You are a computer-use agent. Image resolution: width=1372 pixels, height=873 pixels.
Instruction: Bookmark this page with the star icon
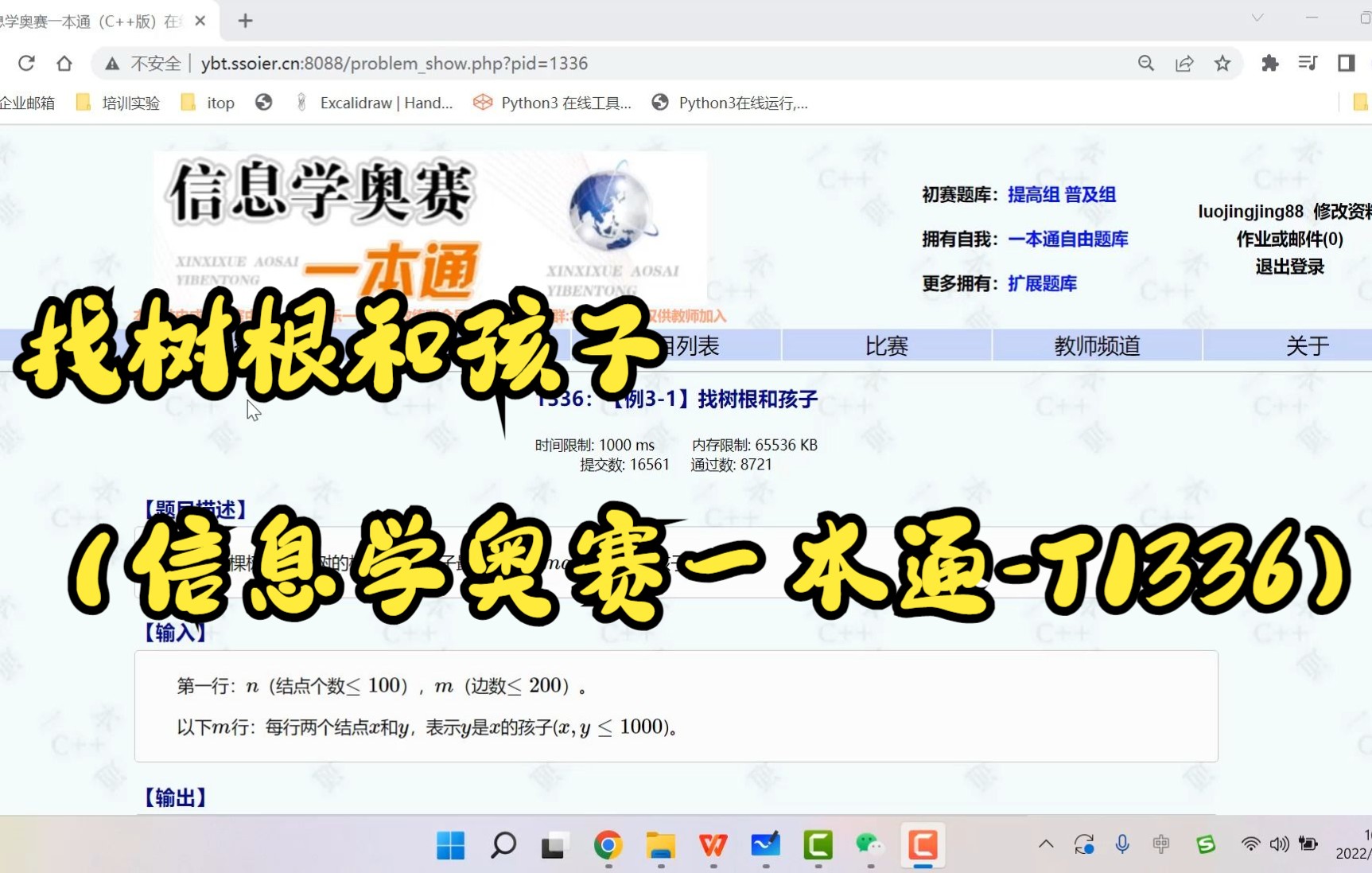pos(1222,63)
